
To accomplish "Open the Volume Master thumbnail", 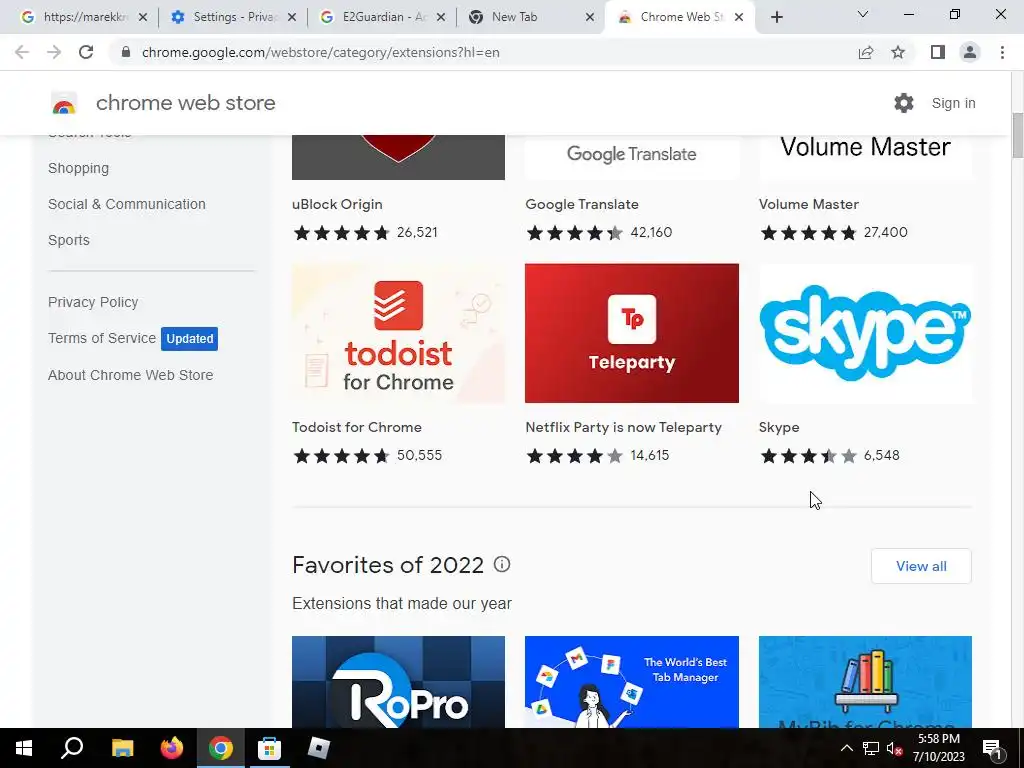I will [865, 157].
